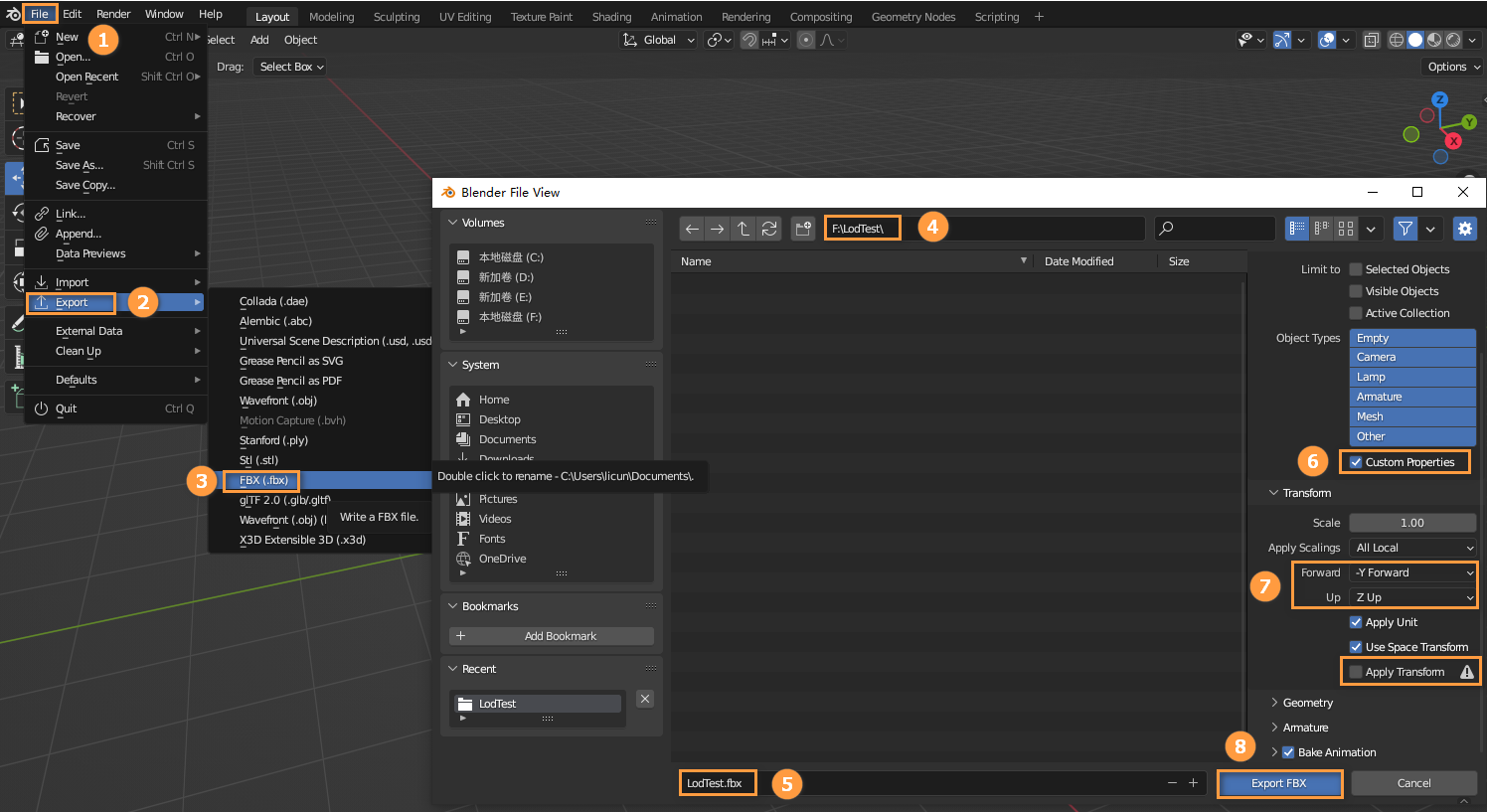Screen dimensions: 1487x812
Task: Click Add Bookmark button
Action: tap(552, 636)
